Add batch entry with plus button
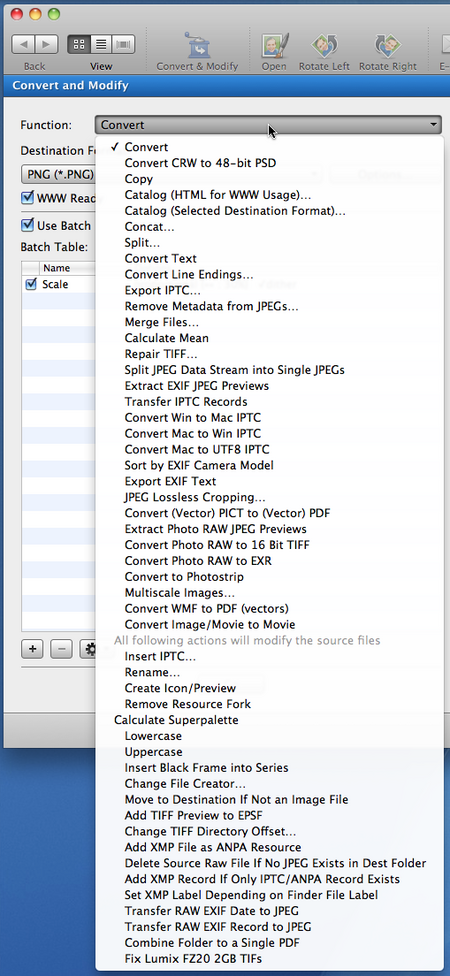450x976 pixels. [32, 649]
